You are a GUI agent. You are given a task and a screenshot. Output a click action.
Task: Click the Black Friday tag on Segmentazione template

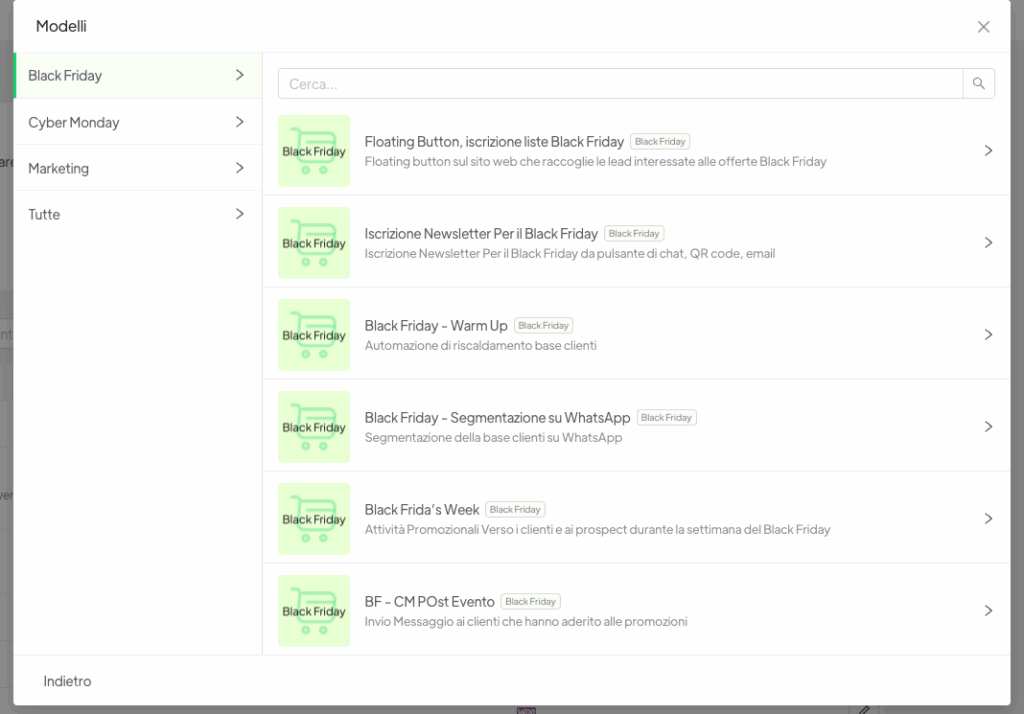pos(666,418)
